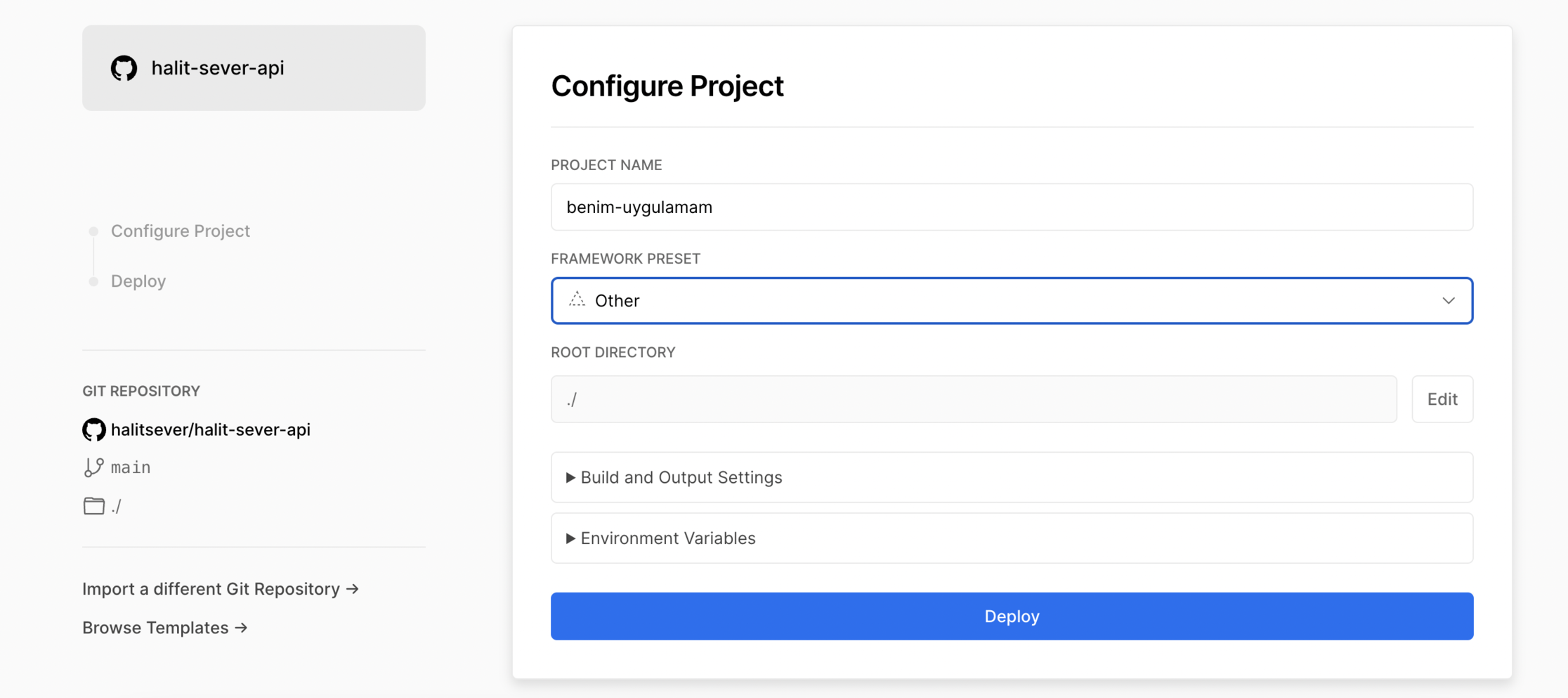Screen dimensions: 1568x698
Task: Open halitsever/halit-sever-api repository link
Action: pyautogui.click(x=210, y=429)
